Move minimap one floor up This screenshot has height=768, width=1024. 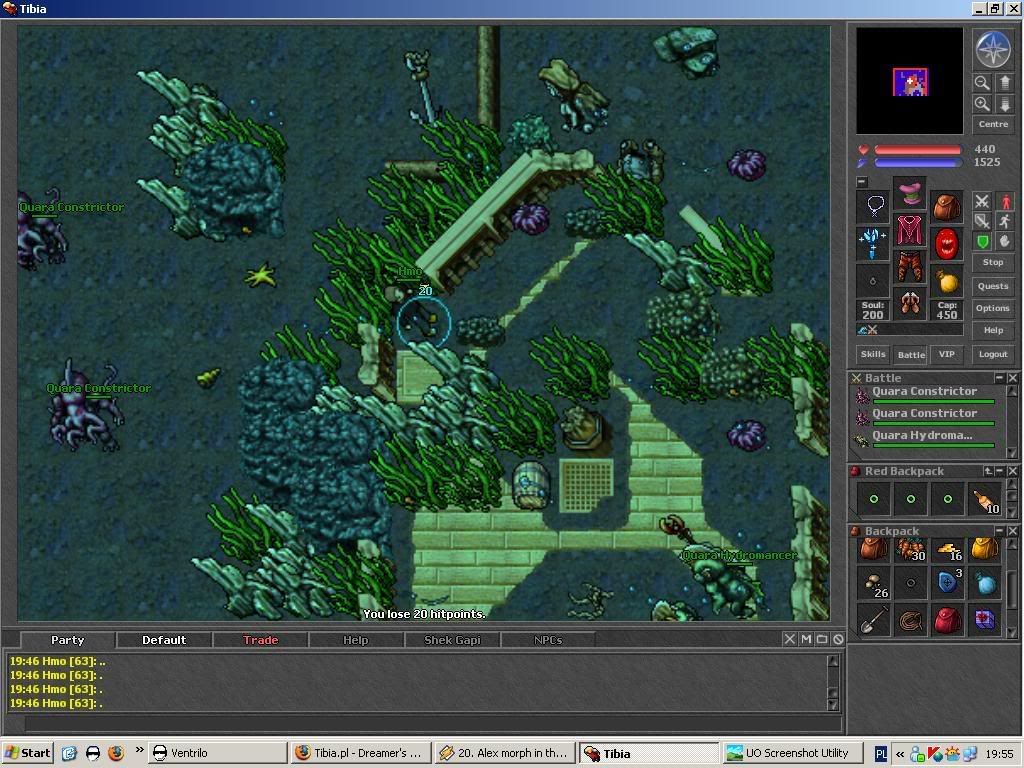point(1004,83)
